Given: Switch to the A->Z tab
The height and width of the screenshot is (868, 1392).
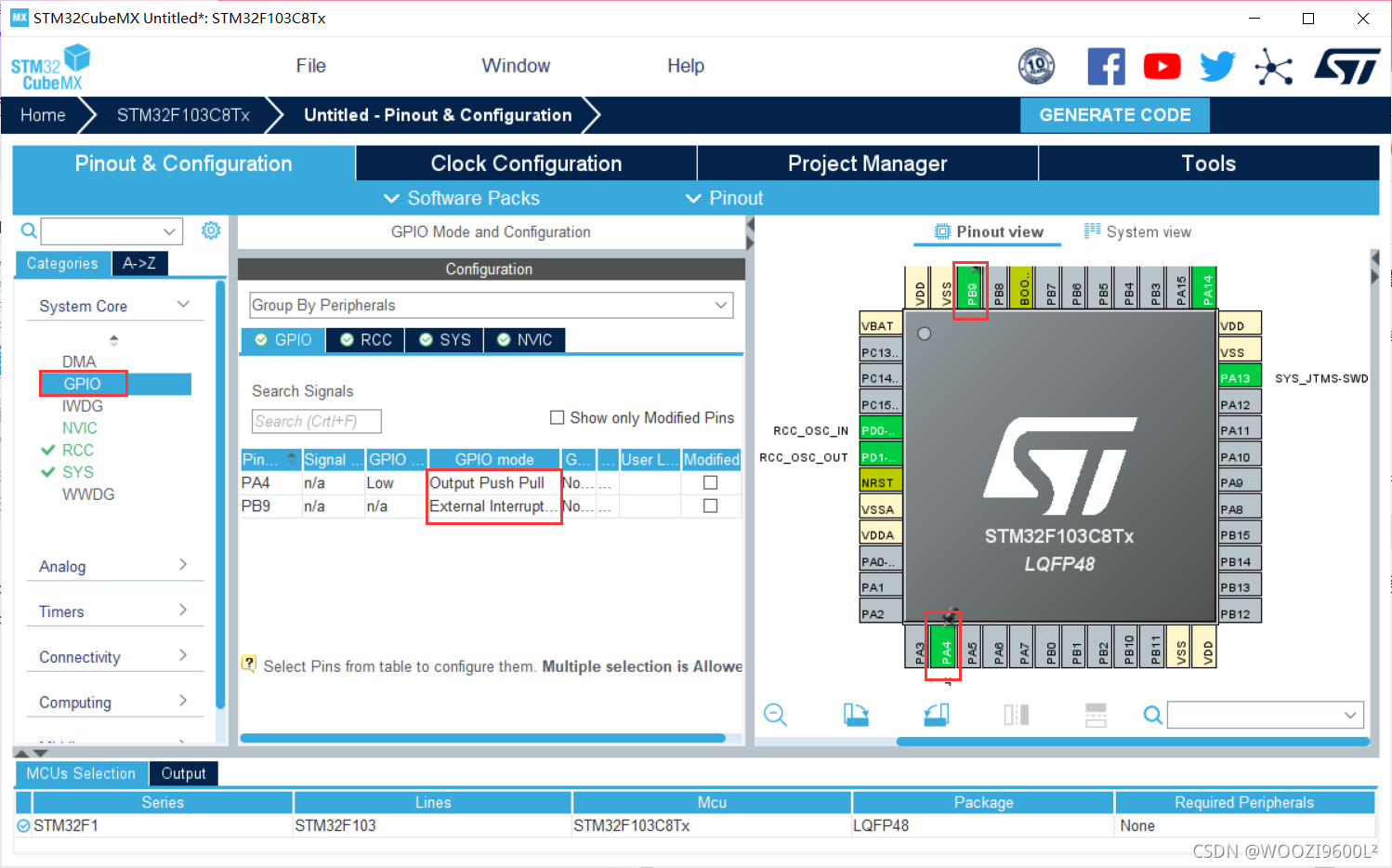Looking at the screenshot, I should coord(139,264).
